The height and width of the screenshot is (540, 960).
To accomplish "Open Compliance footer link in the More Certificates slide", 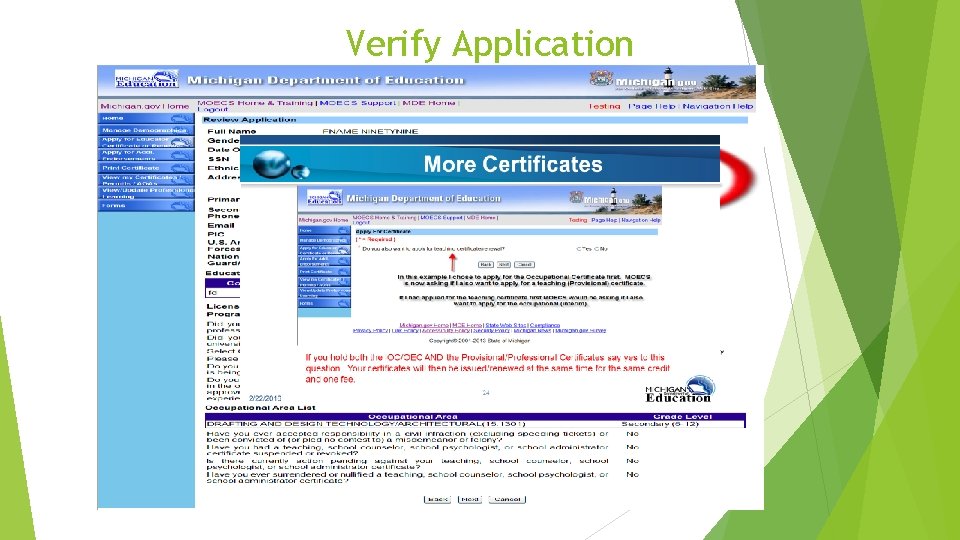I will tap(545, 325).
